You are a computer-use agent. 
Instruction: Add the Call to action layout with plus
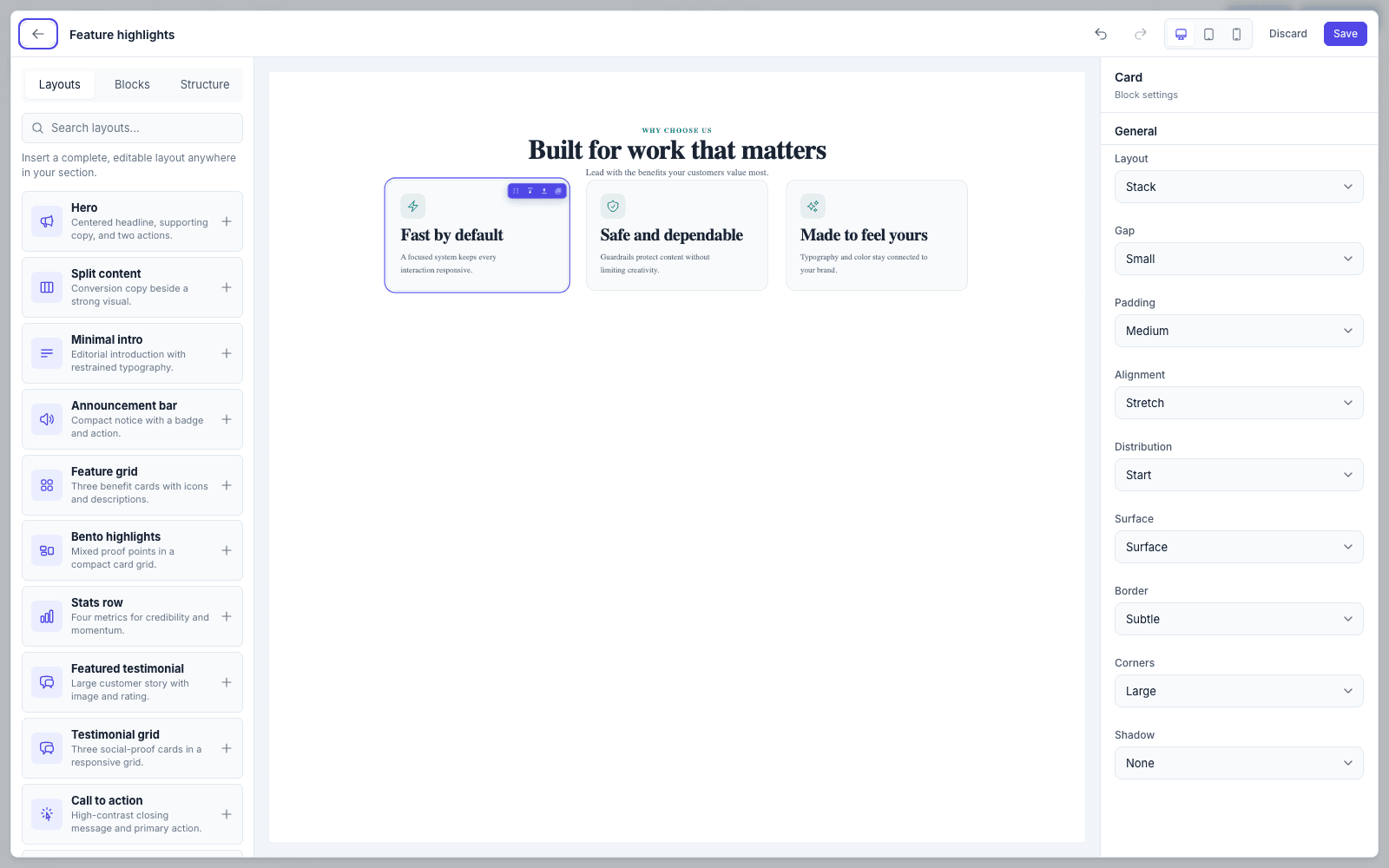226,814
